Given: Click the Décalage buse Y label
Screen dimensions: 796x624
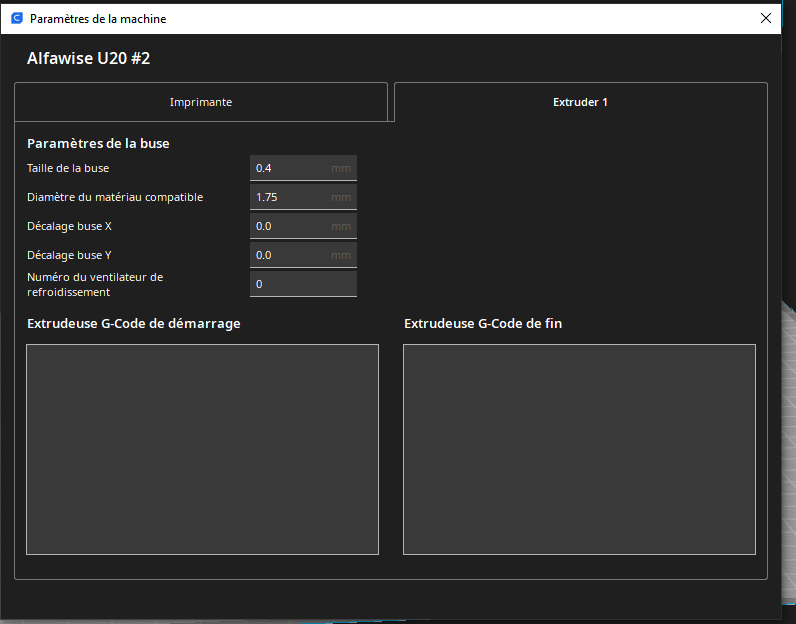Looking at the screenshot, I should (x=69, y=255).
